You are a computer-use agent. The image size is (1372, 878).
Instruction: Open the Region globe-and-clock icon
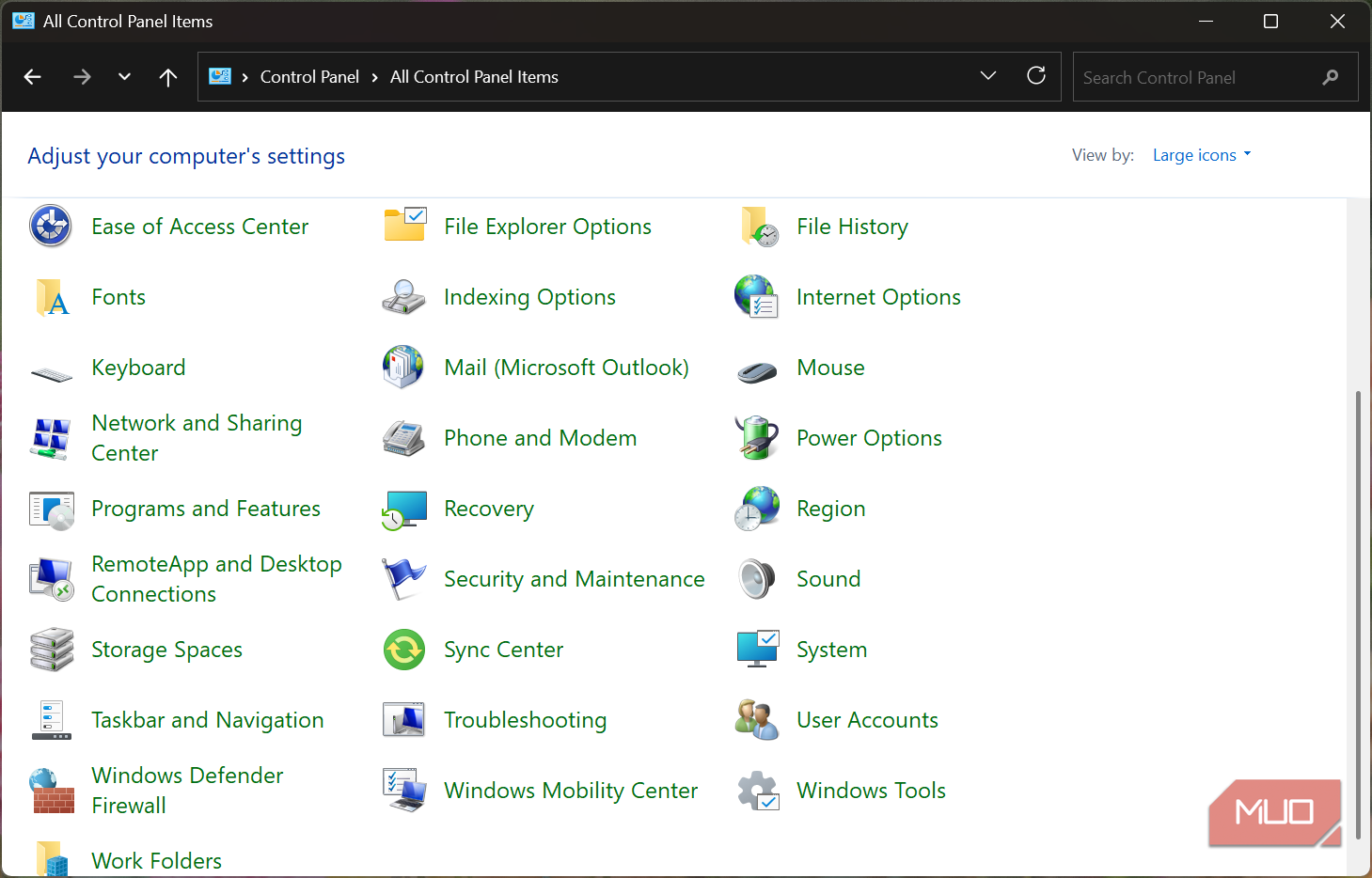(x=758, y=509)
